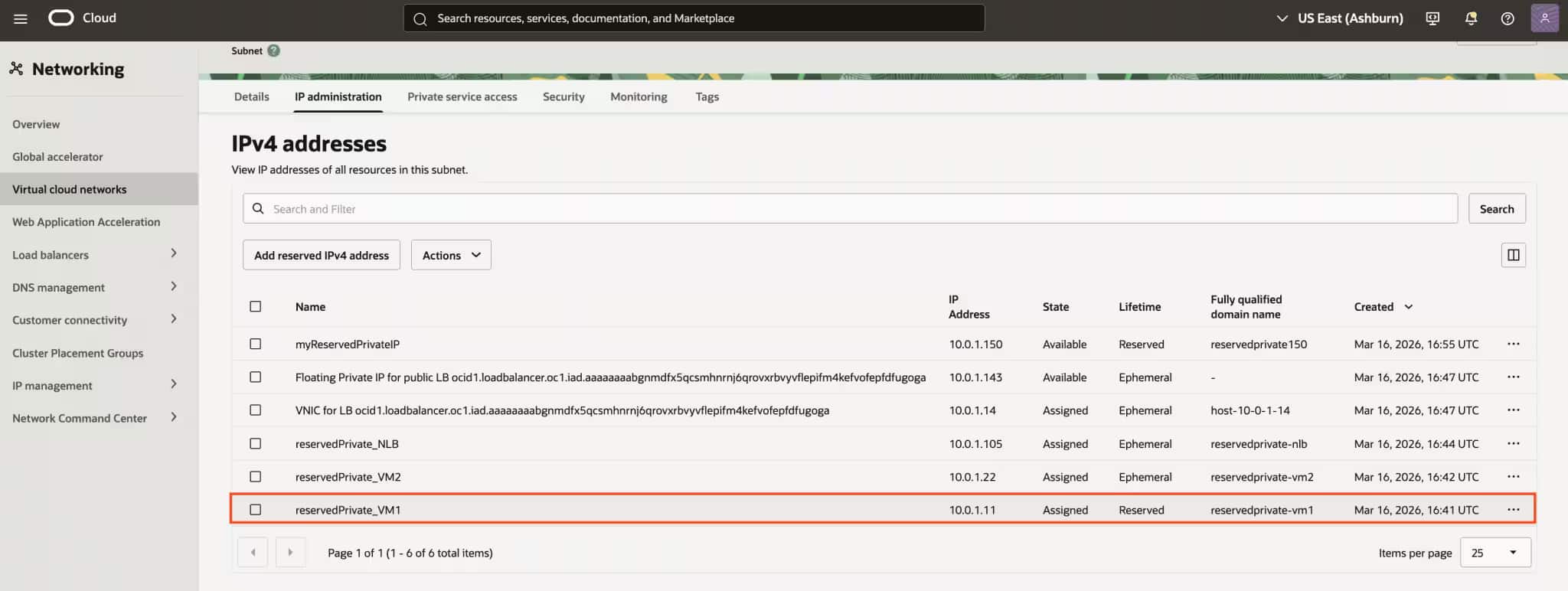Click the myReservedPrivateIP name
Screen dimensions: 1568x591
[347, 344]
